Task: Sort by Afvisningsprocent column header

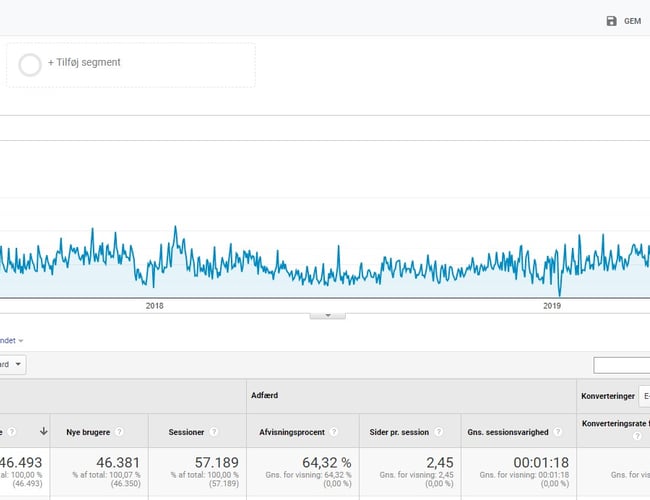Action: (x=291, y=432)
